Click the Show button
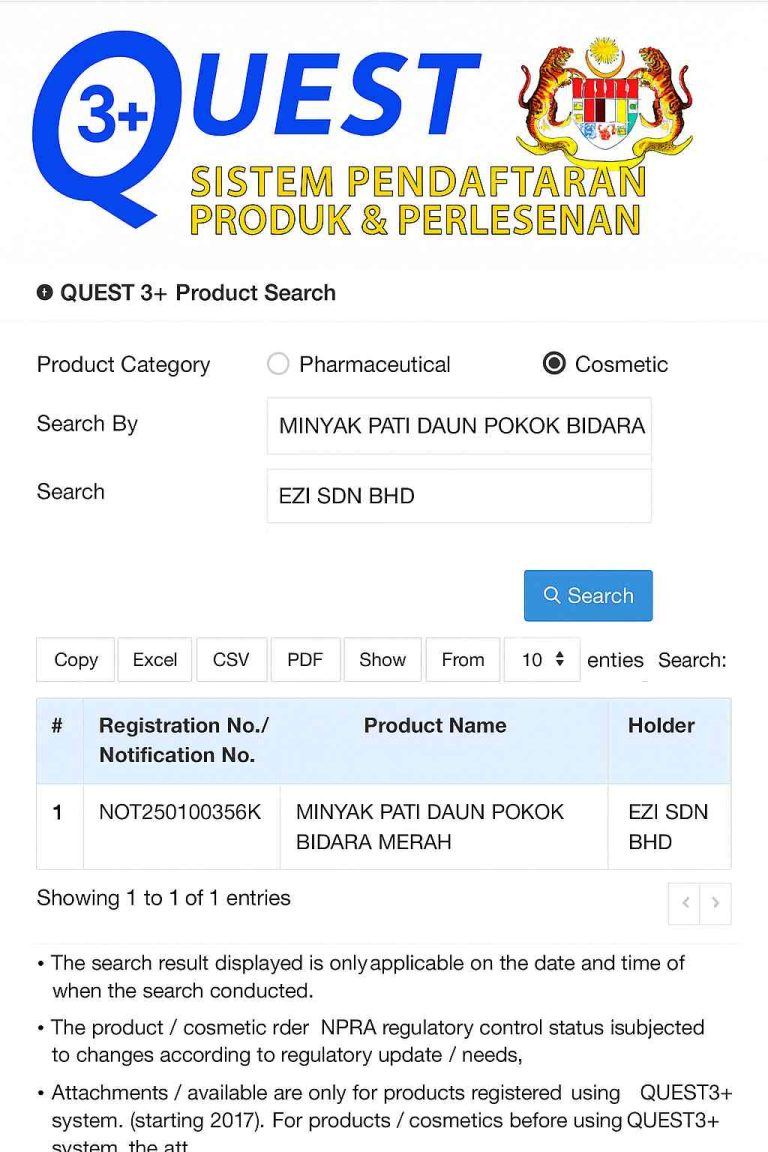The height and width of the screenshot is (1152, 768). click(383, 660)
